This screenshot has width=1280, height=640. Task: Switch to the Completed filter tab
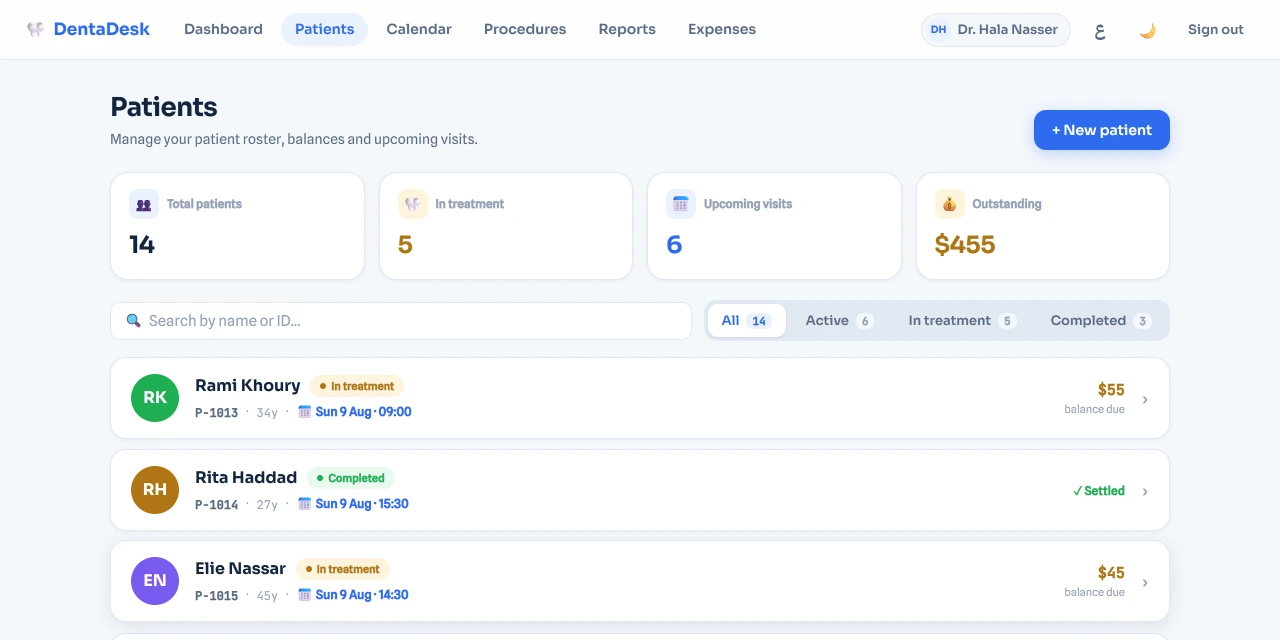point(1101,321)
